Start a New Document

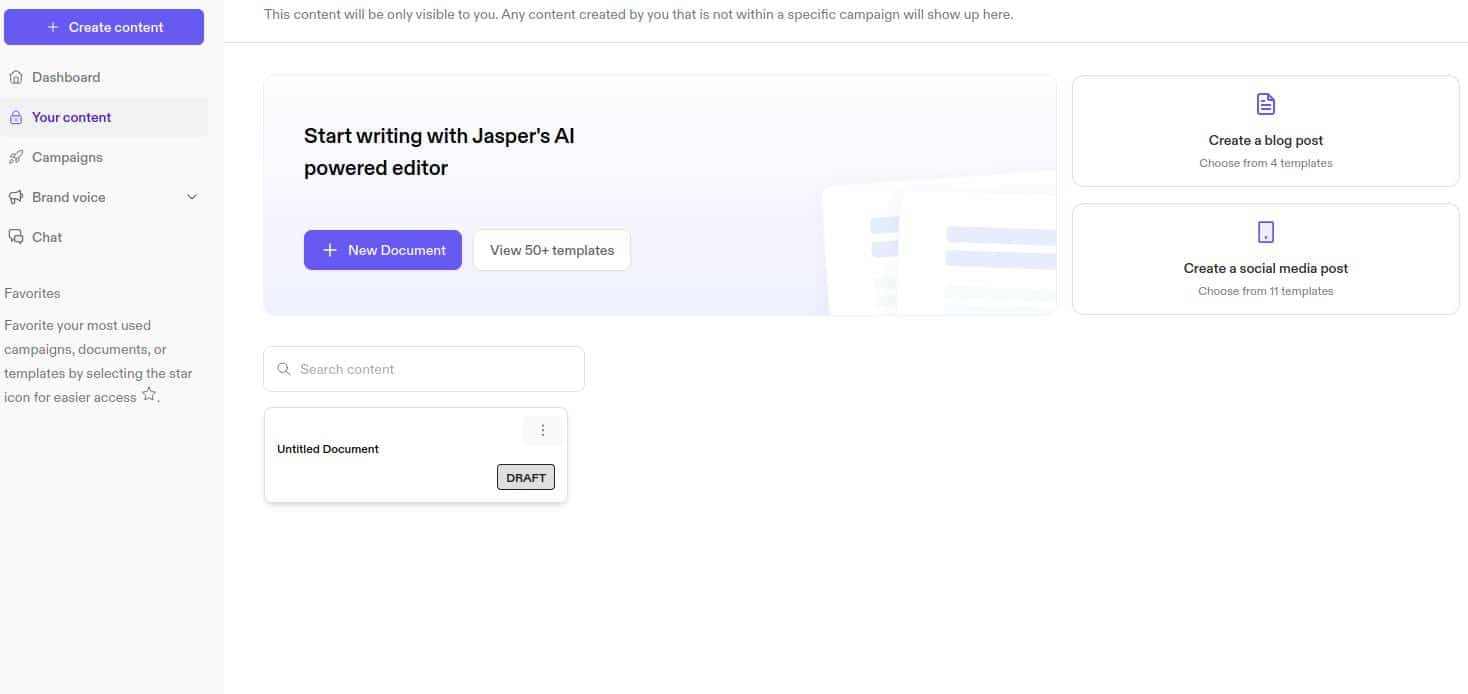383,250
